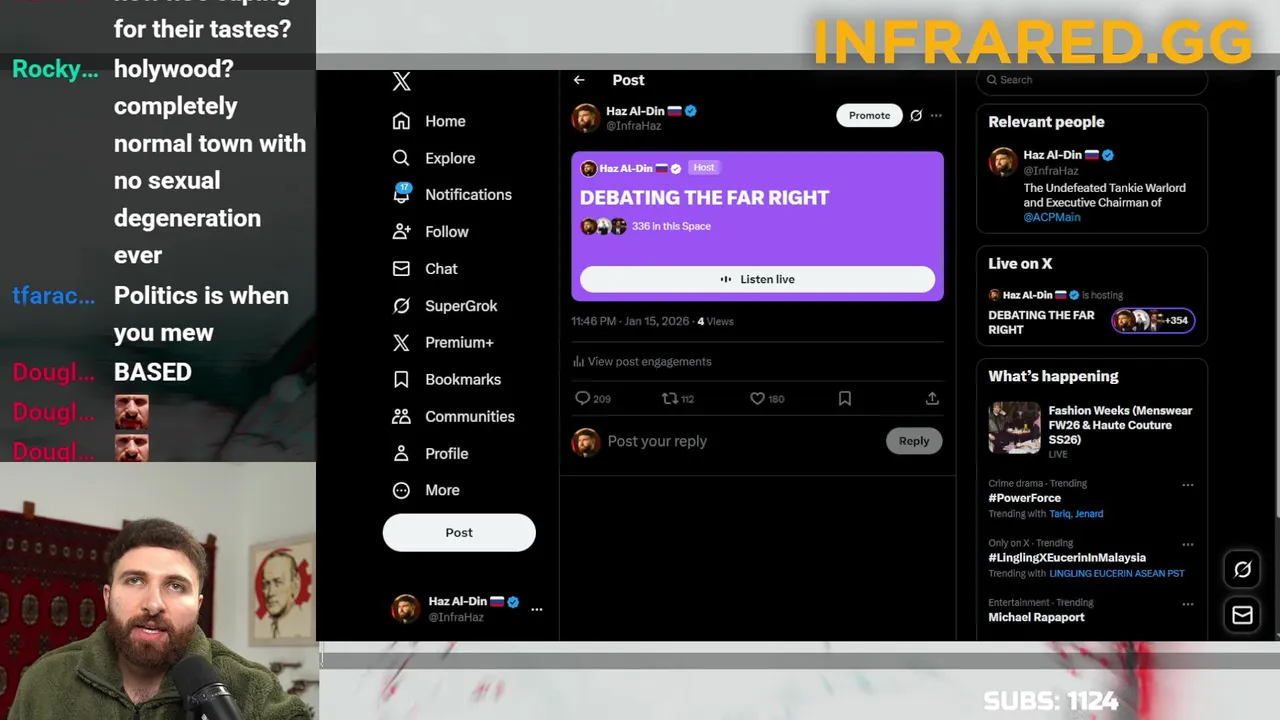Click the Tariq, Jenard trending link
Screen dimensions: 1280x720
pos(1076,514)
